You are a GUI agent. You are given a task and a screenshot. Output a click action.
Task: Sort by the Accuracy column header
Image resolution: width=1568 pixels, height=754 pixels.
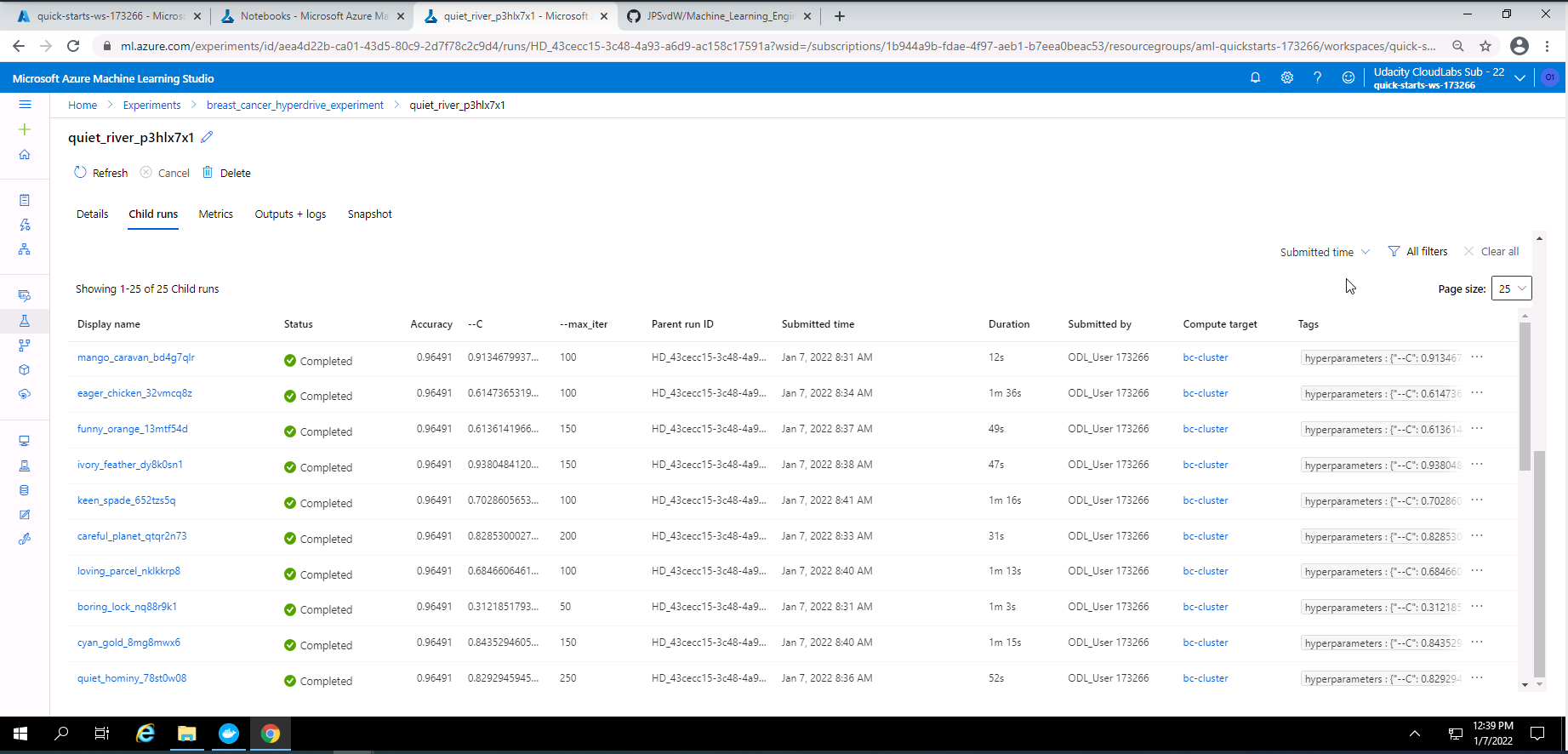[x=430, y=324]
